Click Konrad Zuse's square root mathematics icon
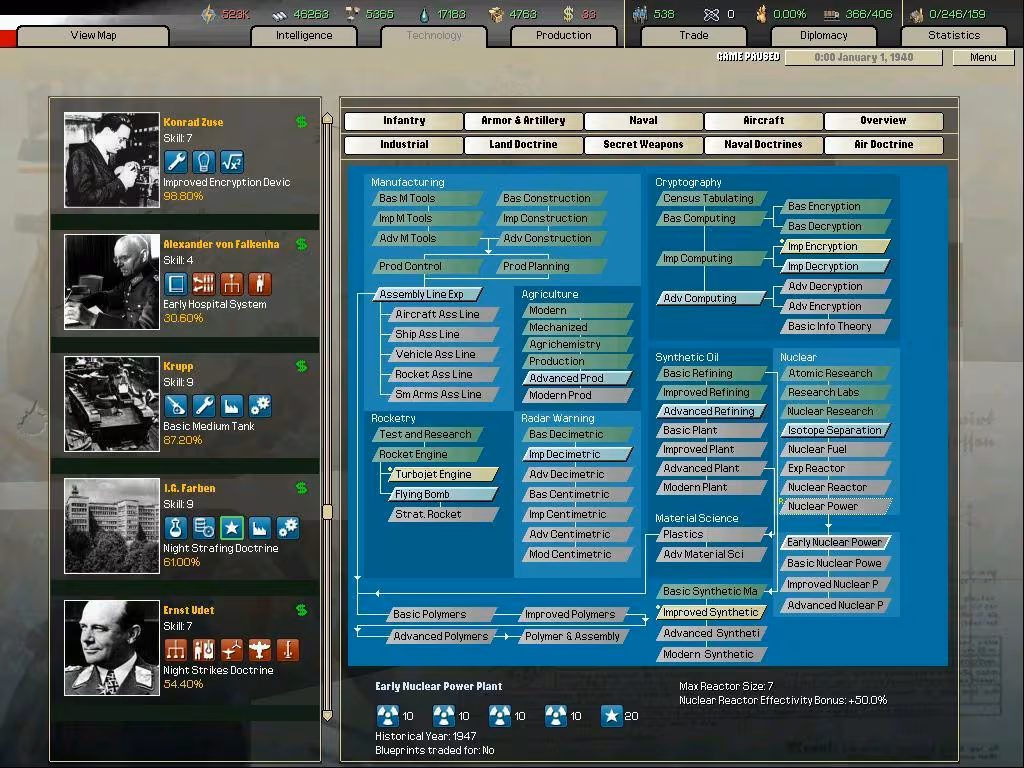1024x768 pixels. coord(232,161)
